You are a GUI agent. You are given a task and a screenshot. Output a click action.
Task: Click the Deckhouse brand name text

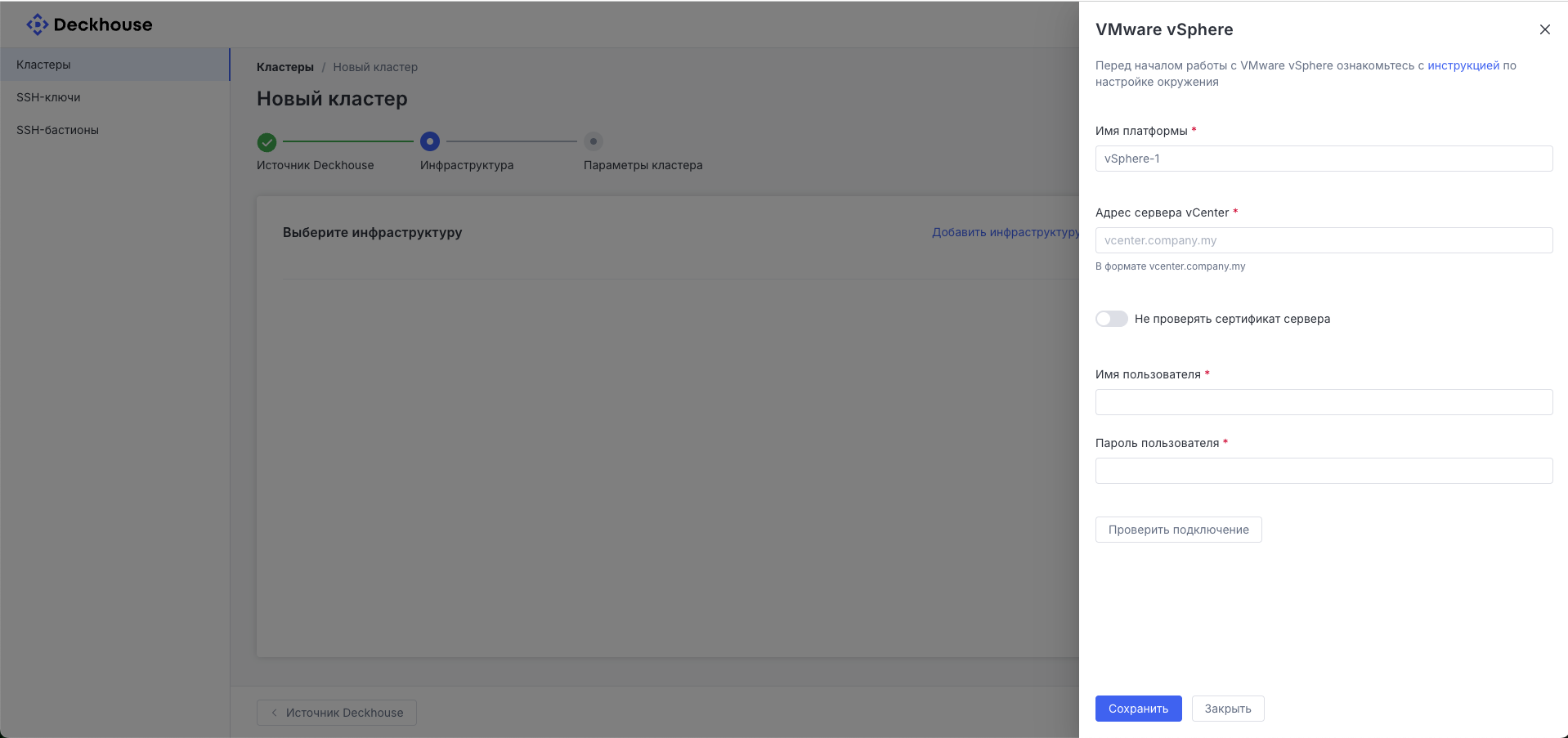(103, 25)
